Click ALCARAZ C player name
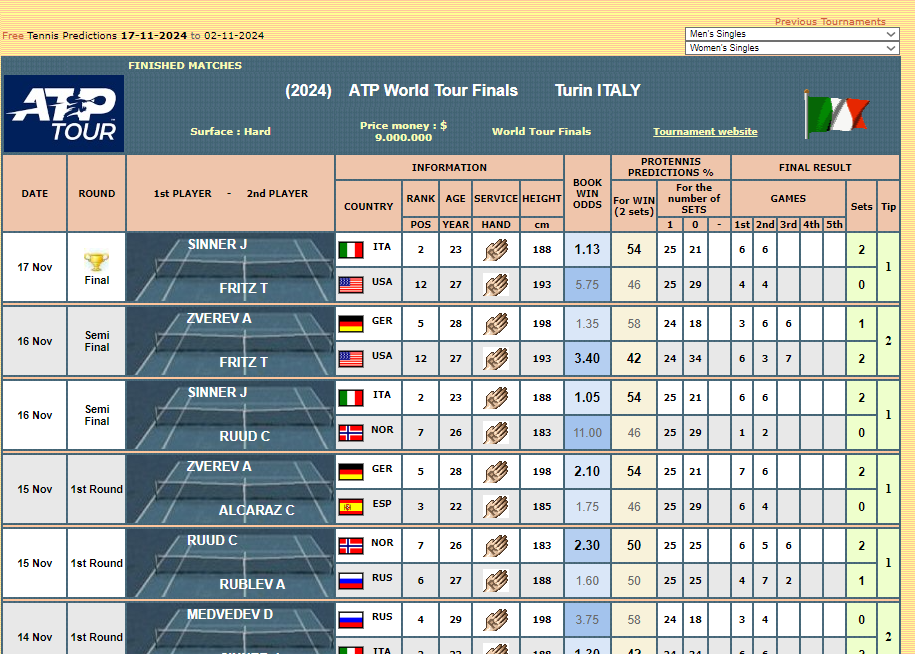This screenshot has height=654, width=915. [256, 510]
